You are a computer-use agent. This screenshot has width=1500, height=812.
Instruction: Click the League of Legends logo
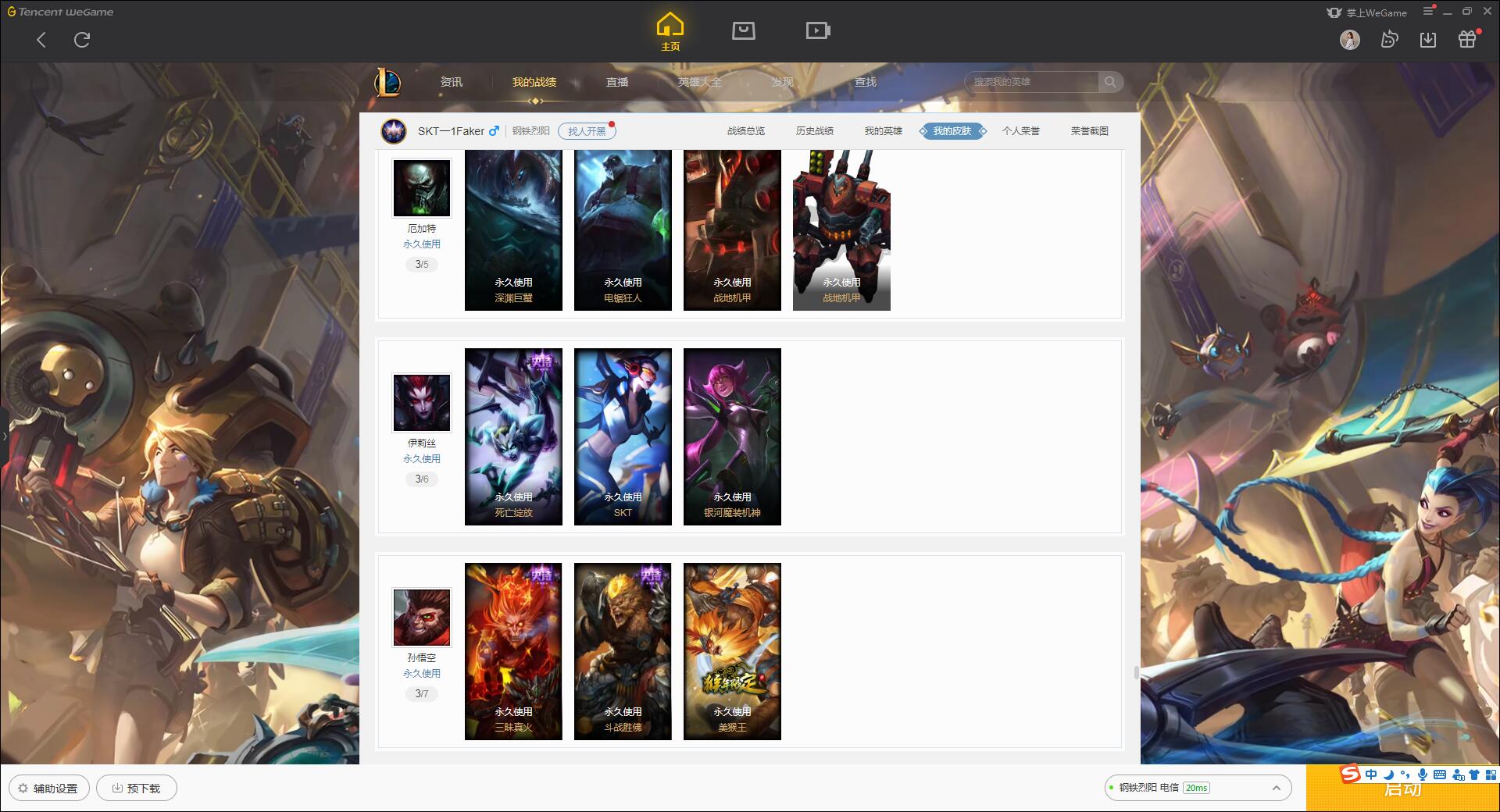pos(388,82)
